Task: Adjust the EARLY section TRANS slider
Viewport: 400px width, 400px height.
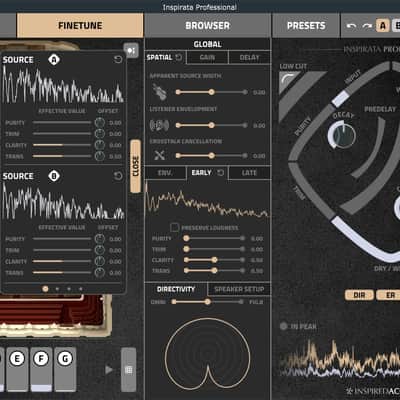Action: point(214,270)
